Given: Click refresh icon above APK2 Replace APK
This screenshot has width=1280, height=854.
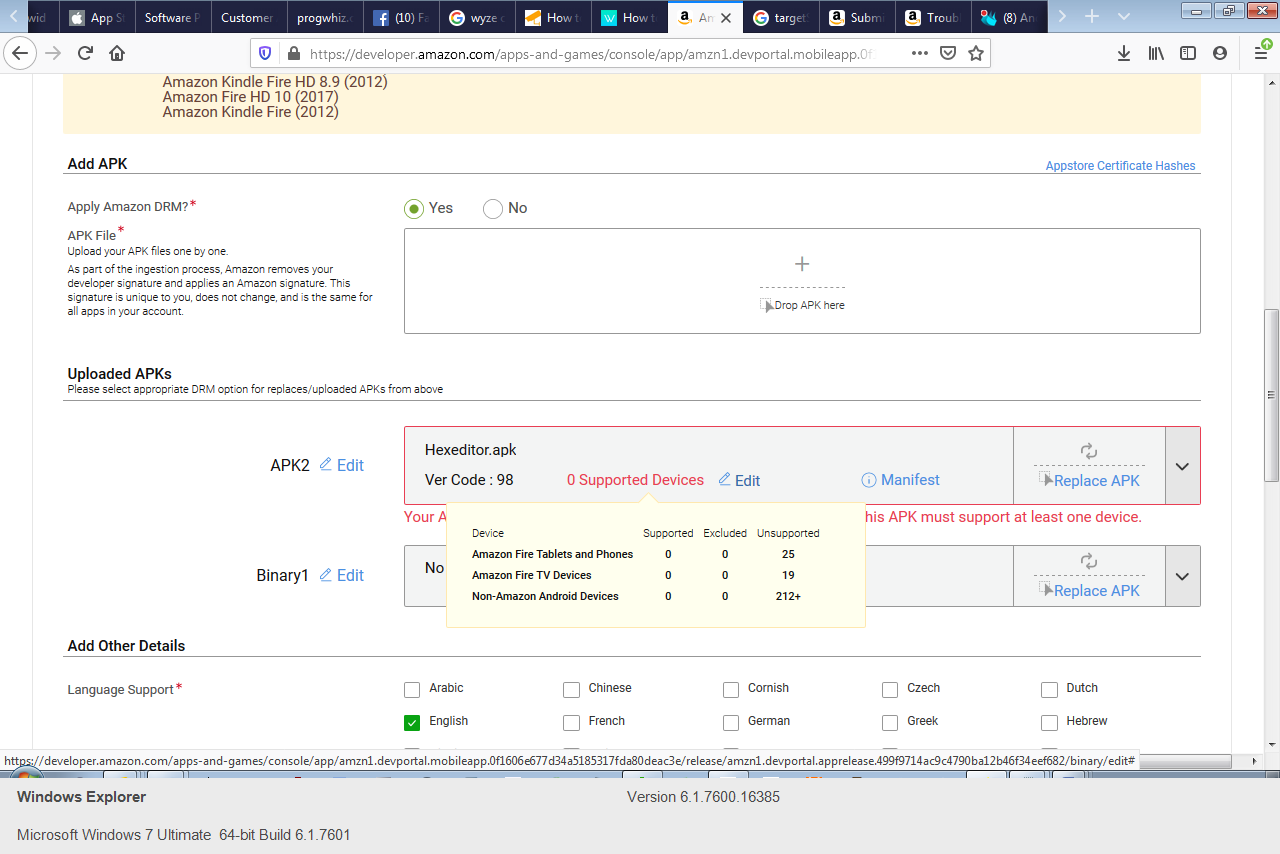Looking at the screenshot, I should point(1089,451).
